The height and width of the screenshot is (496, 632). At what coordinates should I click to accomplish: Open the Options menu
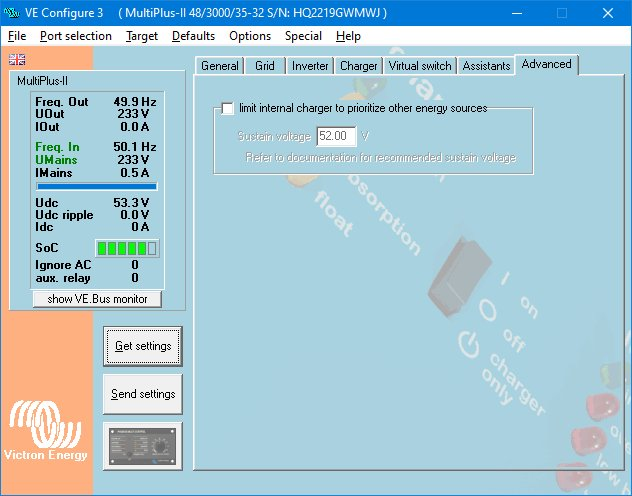[x=250, y=36]
